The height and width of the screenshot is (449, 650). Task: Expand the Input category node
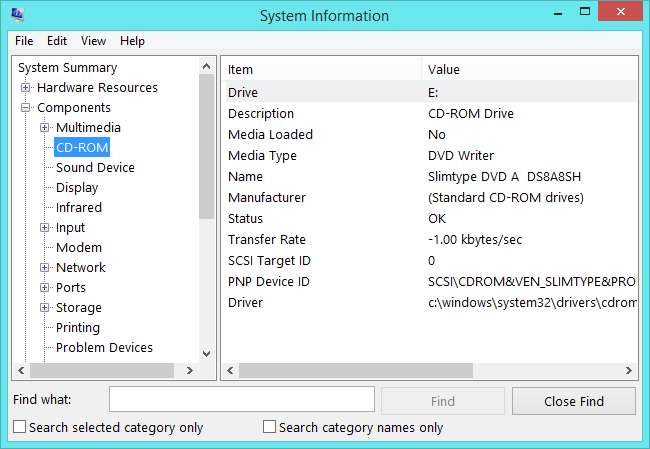point(45,228)
